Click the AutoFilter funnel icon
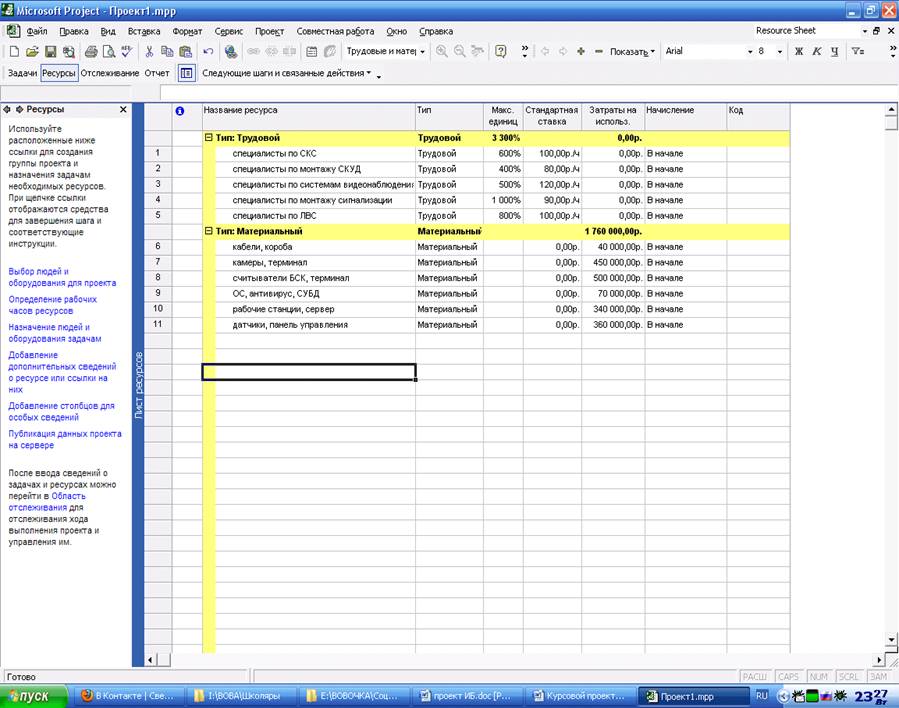Image resolution: width=899 pixels, height=708 pixels. click(x=857, y=51)
